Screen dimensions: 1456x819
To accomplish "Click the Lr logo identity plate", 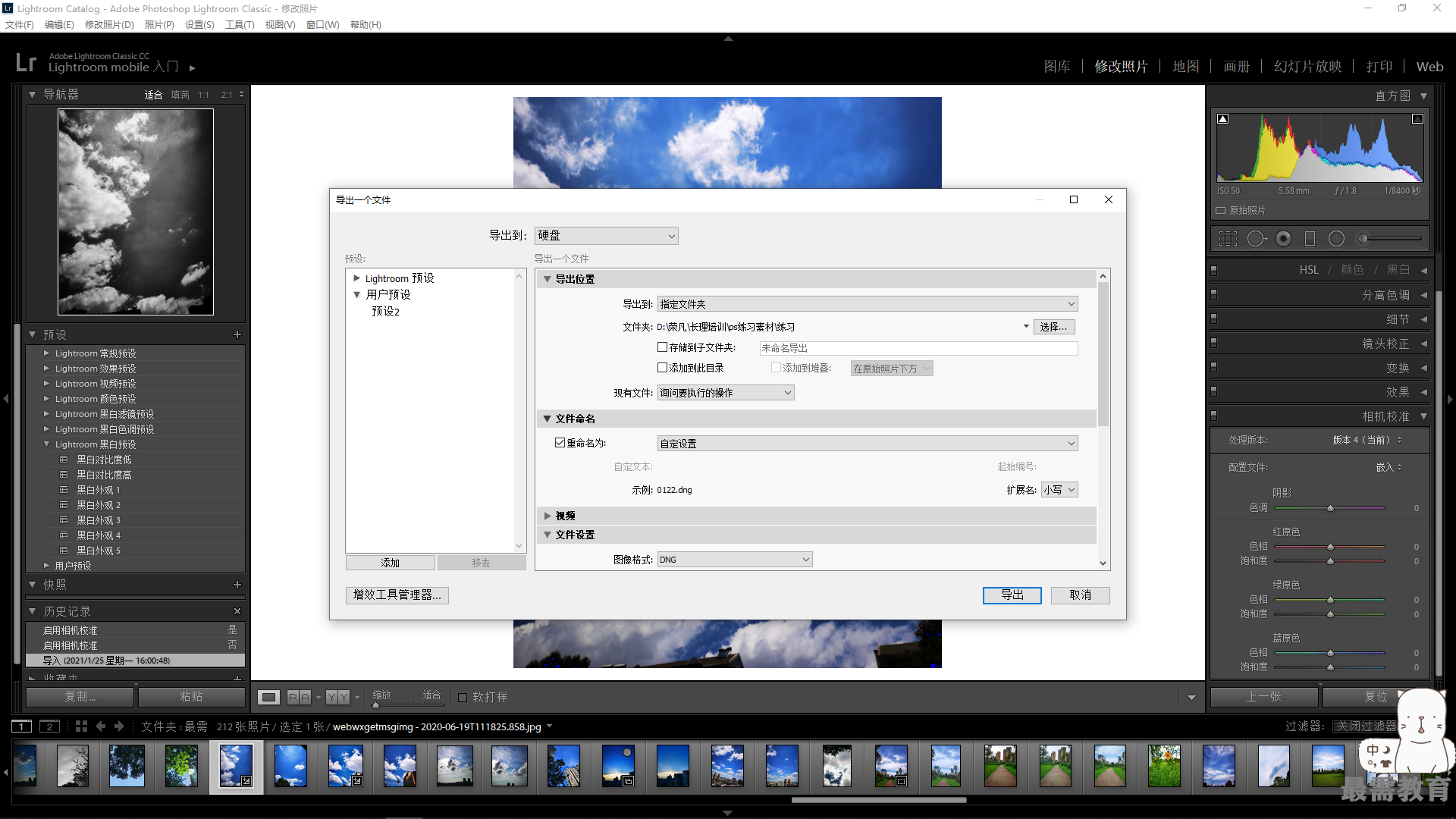I will tap(26, 62).
